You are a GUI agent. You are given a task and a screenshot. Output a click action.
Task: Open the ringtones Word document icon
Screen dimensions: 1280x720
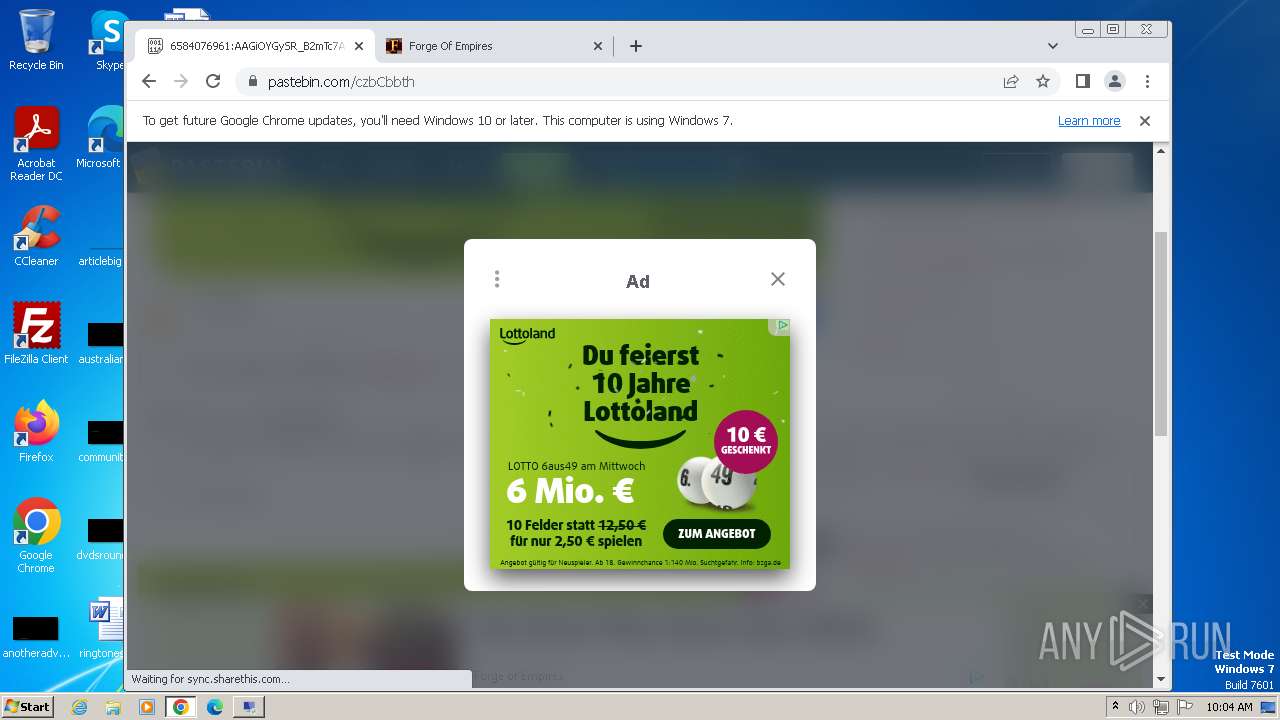tap(101, 629)
